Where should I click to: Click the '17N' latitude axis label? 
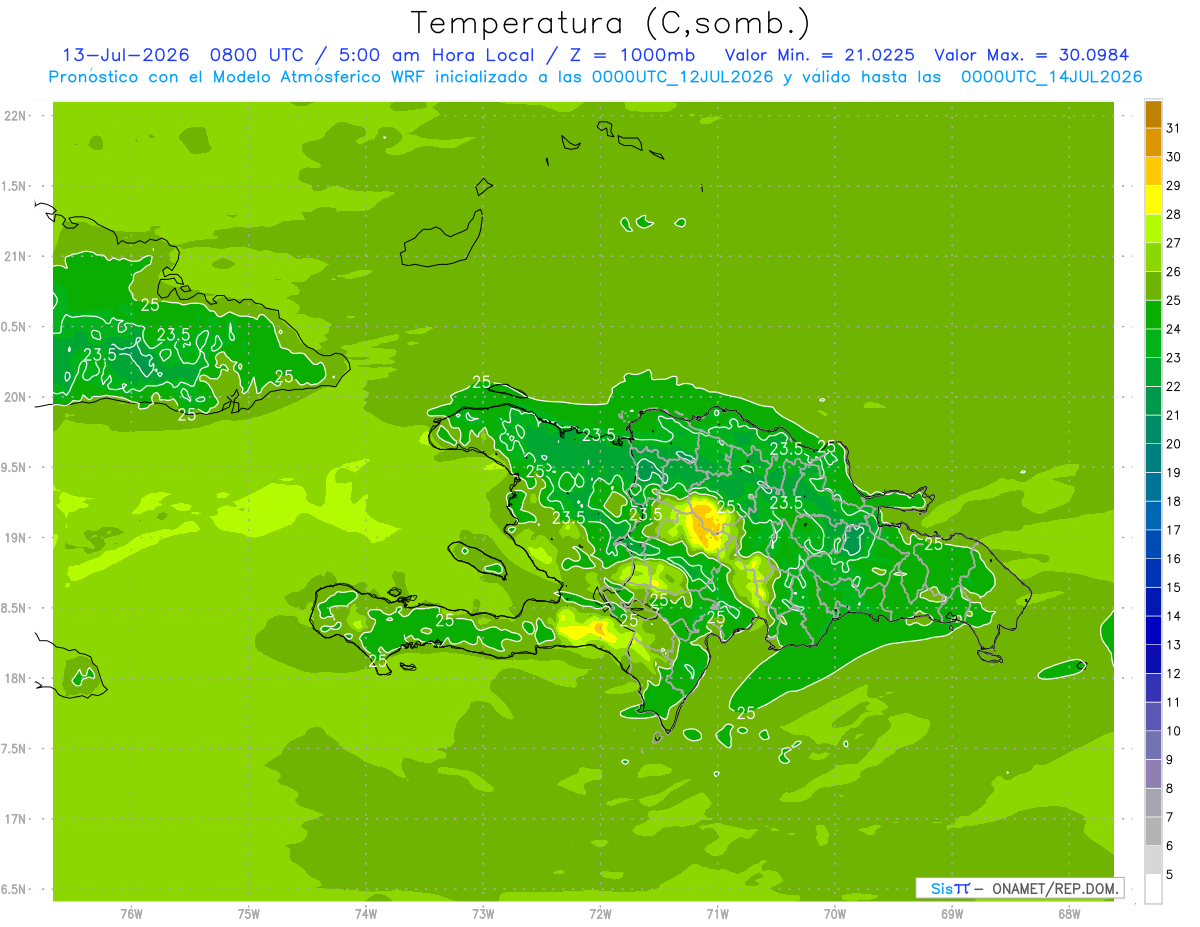click(x=17, y=819)
